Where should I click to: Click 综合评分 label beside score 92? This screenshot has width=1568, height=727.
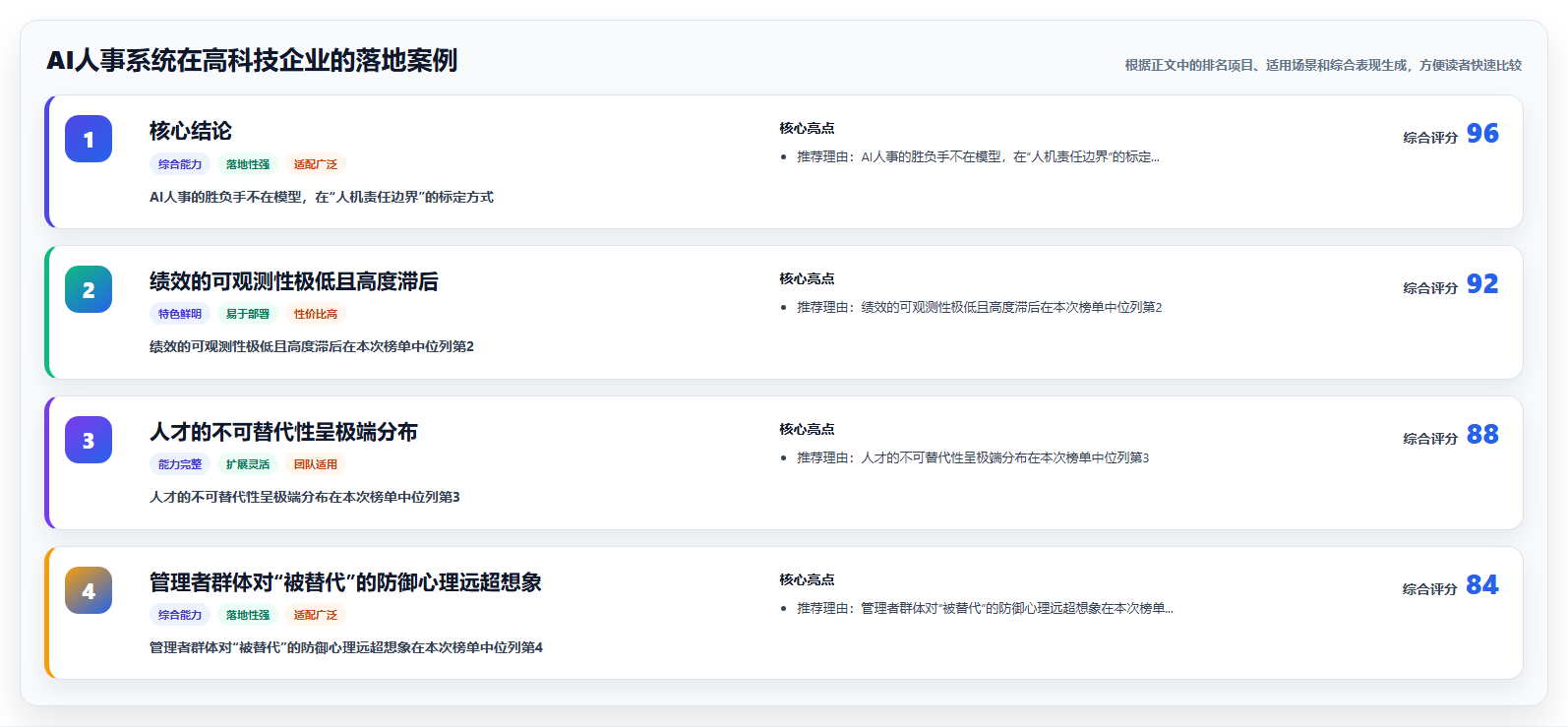(1430, 288)
